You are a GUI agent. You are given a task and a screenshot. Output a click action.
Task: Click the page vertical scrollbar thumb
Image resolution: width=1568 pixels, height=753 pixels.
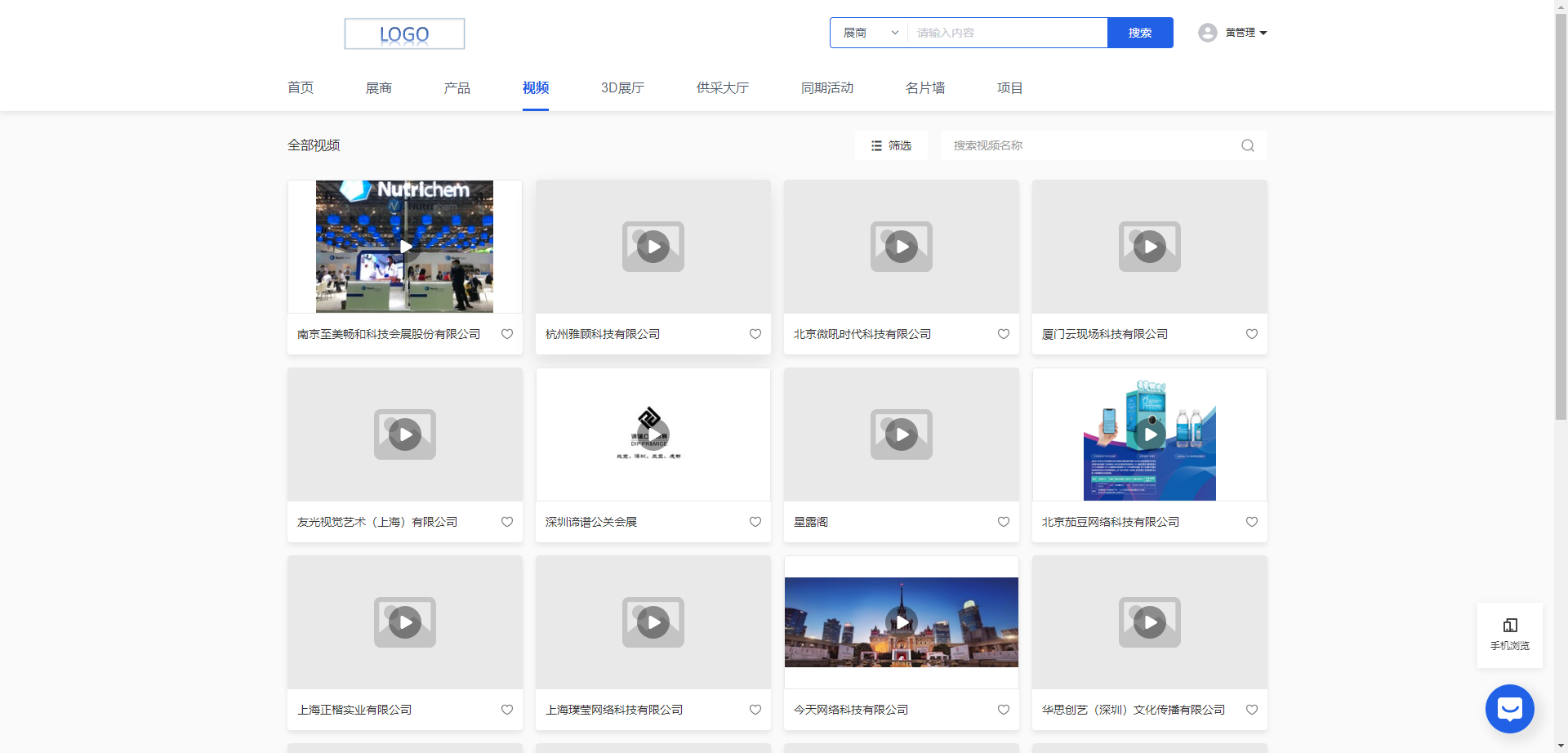tap(1561, 216)
